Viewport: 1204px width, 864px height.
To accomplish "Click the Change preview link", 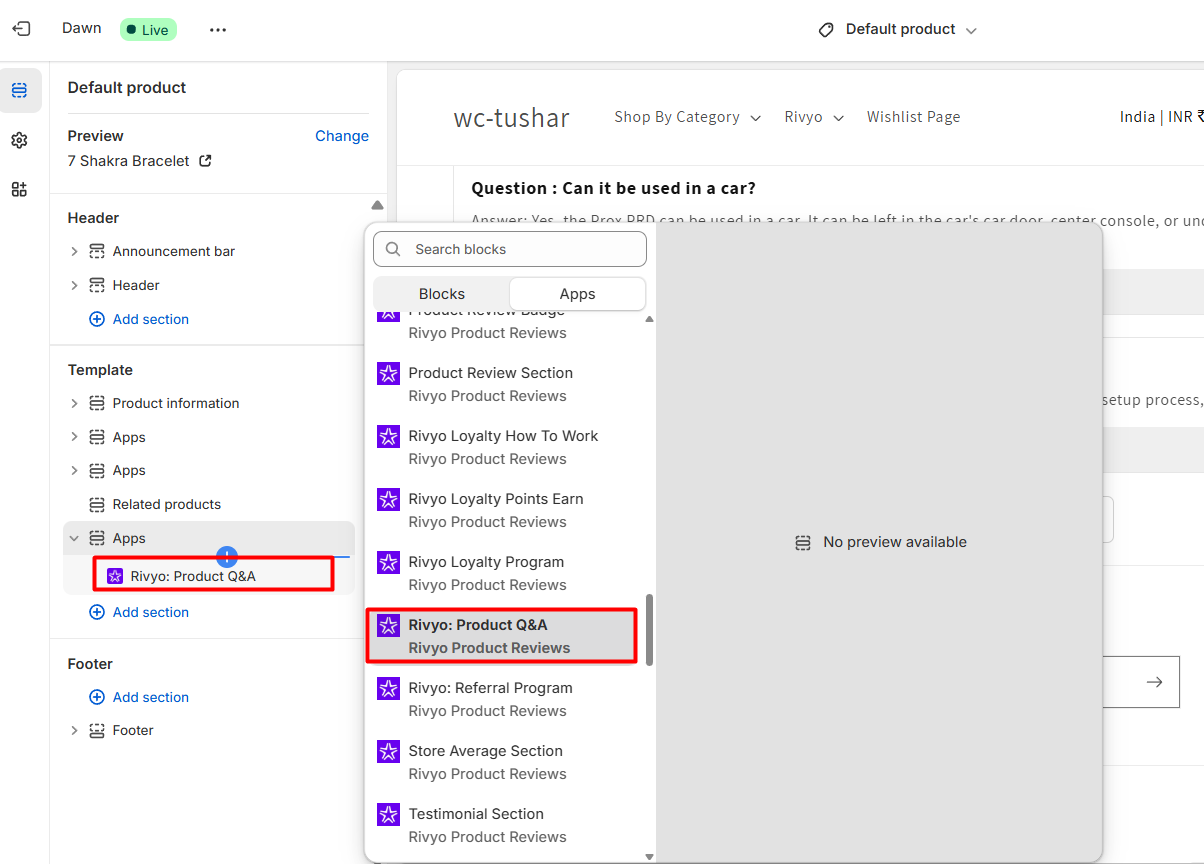I will 342,136.
